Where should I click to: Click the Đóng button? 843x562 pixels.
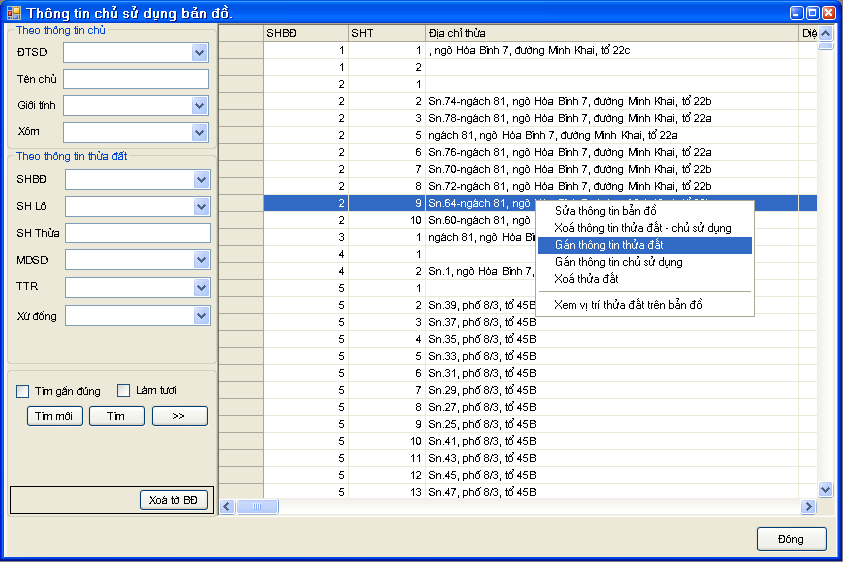point(791,539)
